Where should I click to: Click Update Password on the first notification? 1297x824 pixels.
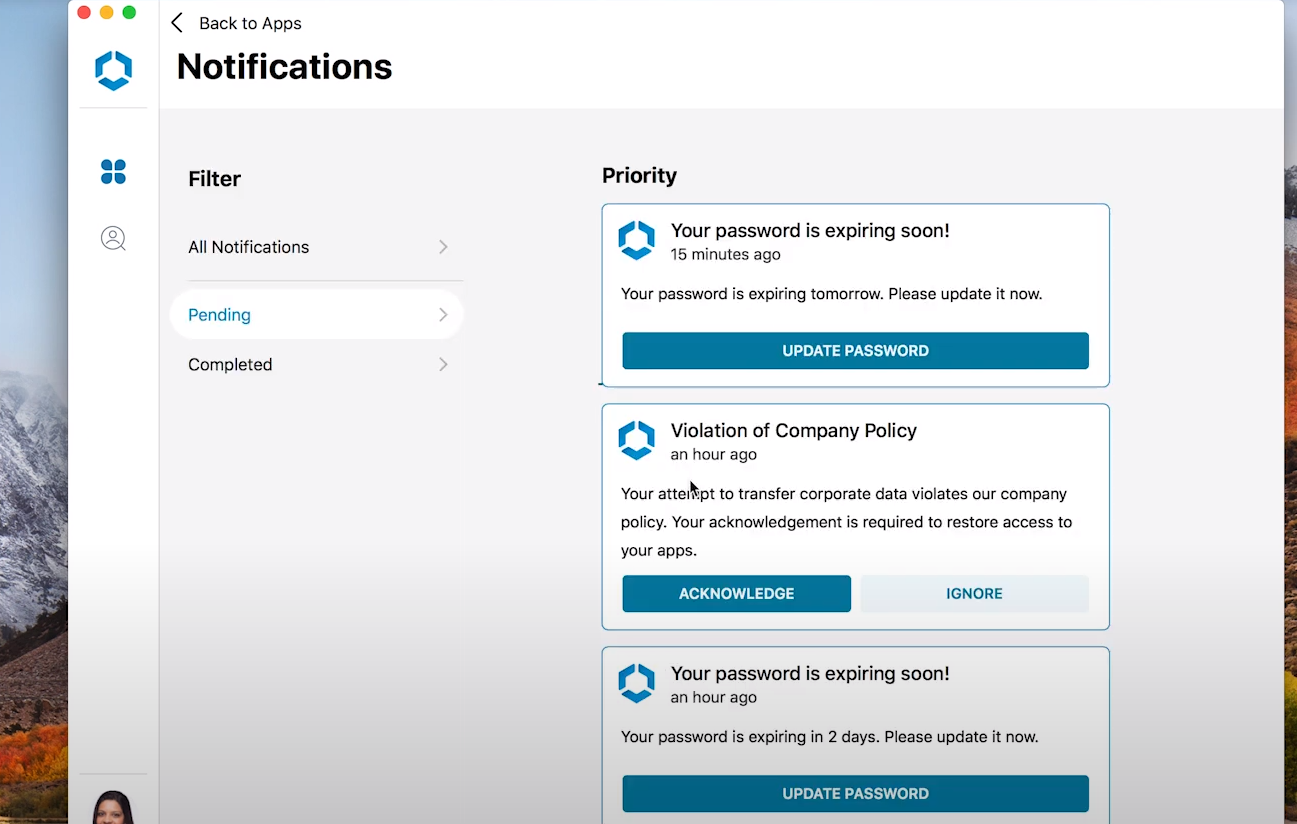point(855,350)
